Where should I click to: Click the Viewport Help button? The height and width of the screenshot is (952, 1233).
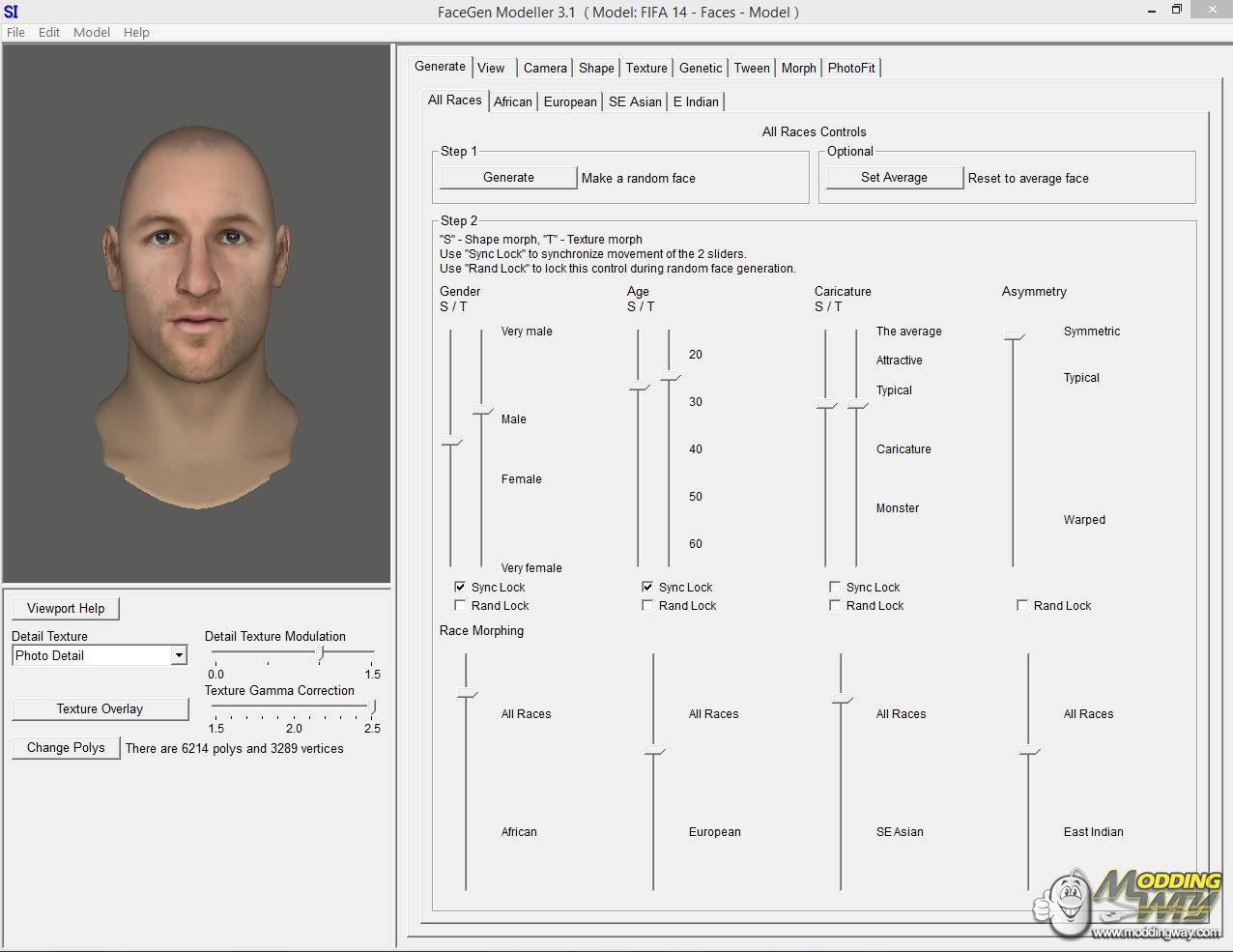click(x=66, y=608)
